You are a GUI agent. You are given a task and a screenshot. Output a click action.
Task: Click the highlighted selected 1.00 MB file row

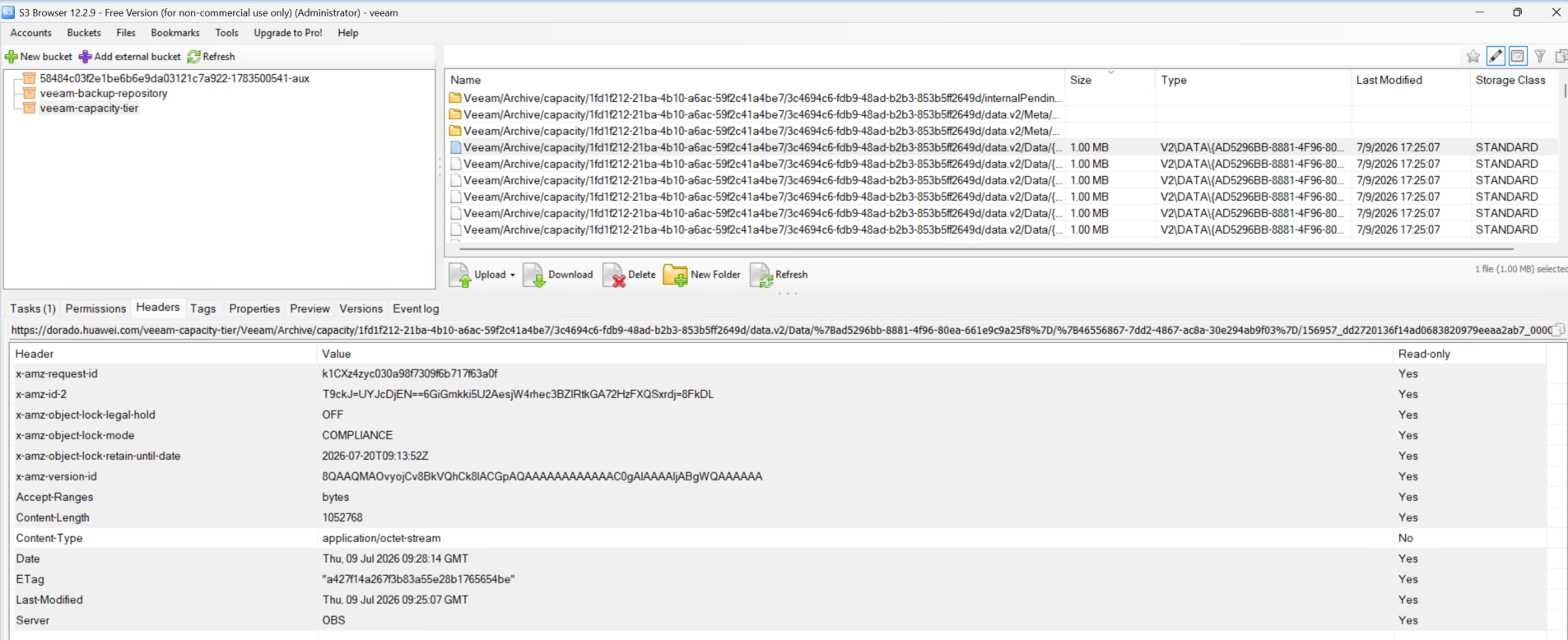point(1003,147)
